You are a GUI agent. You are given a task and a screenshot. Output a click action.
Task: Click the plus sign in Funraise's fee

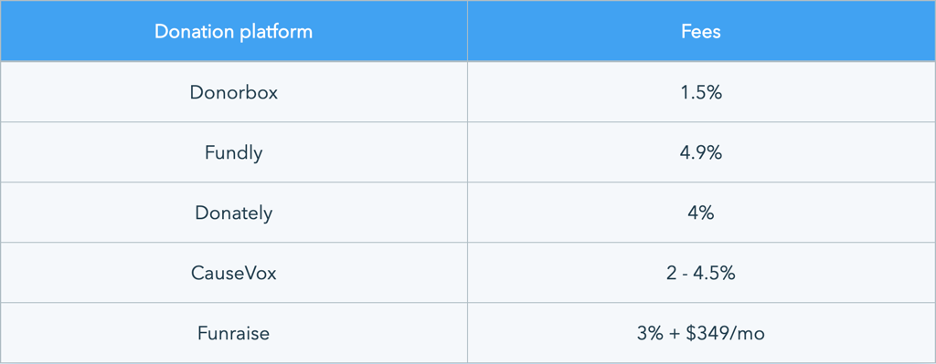click(x=676, y=334)
